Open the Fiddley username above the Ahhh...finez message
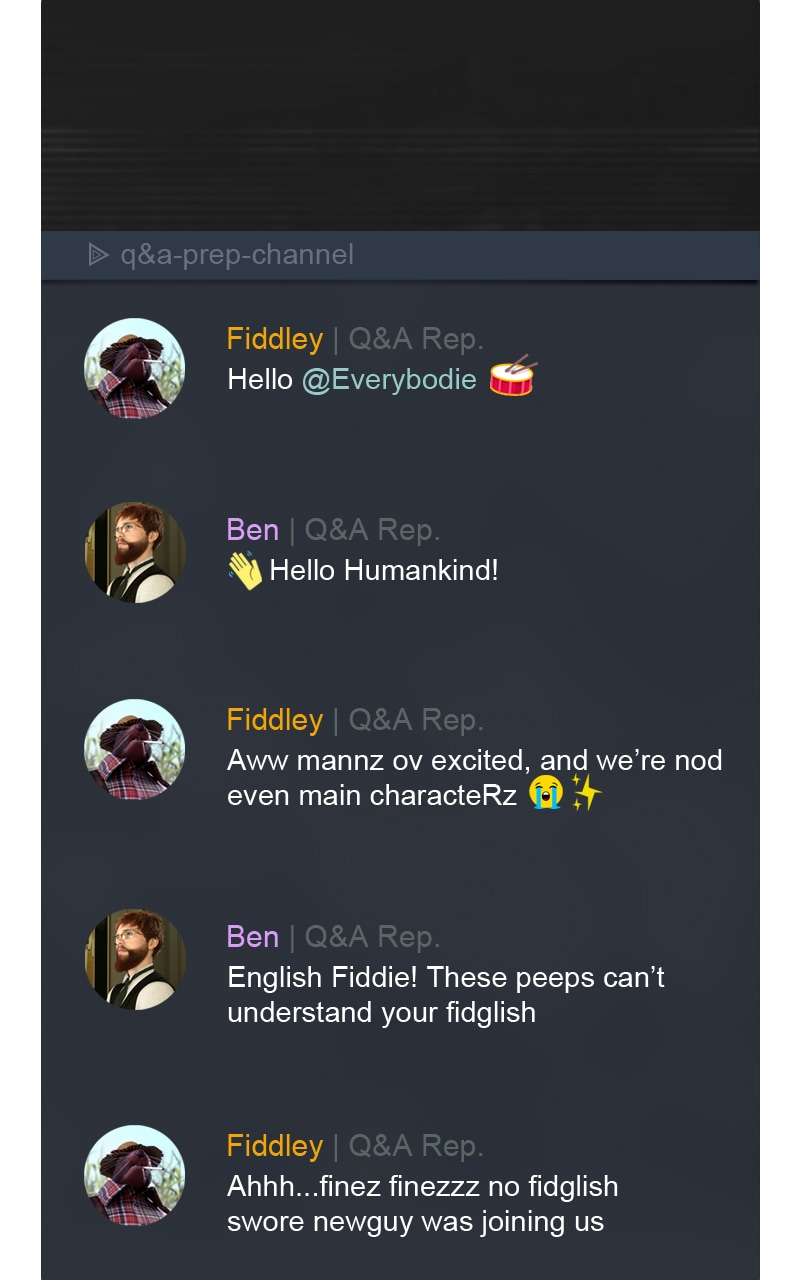 click(275, 1146)
